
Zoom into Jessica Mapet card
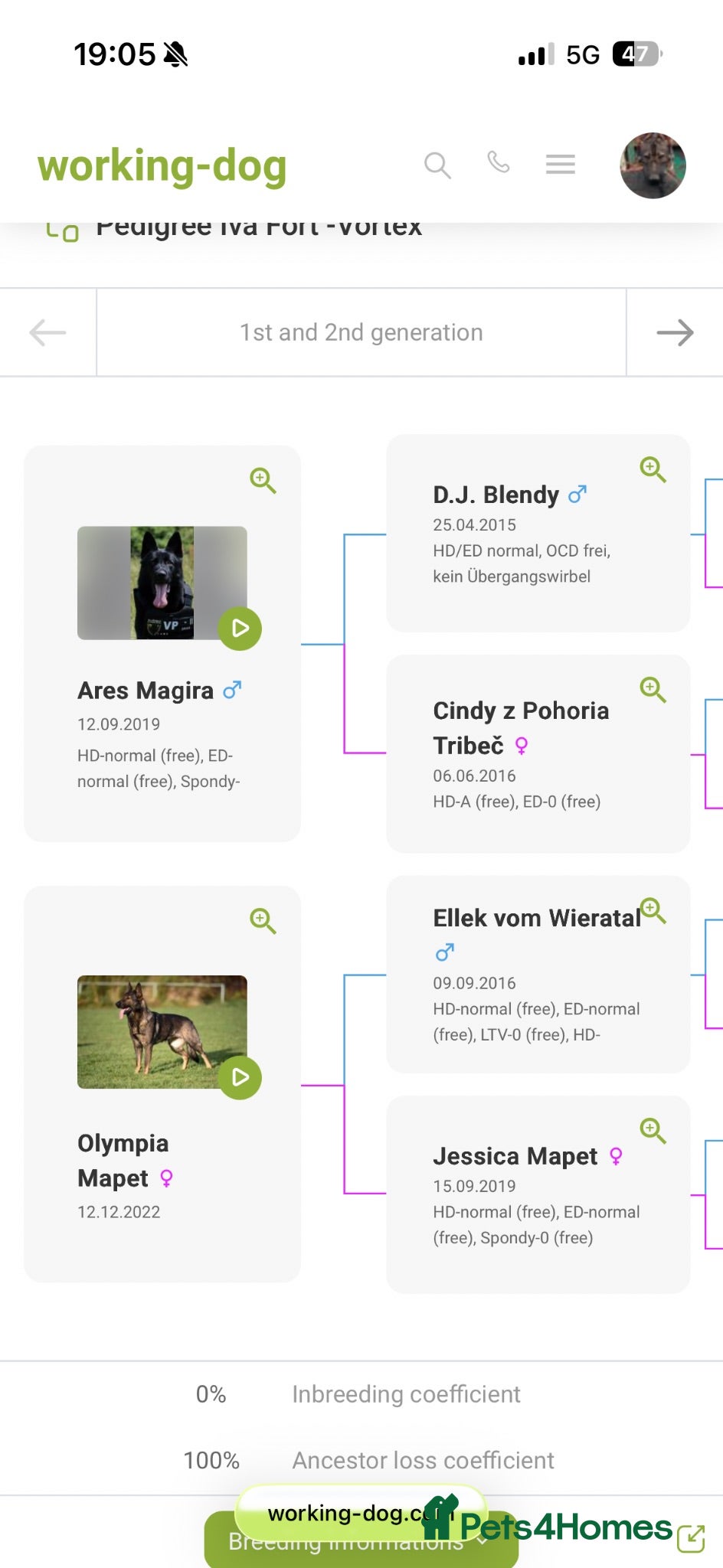tap(653, 1130)
